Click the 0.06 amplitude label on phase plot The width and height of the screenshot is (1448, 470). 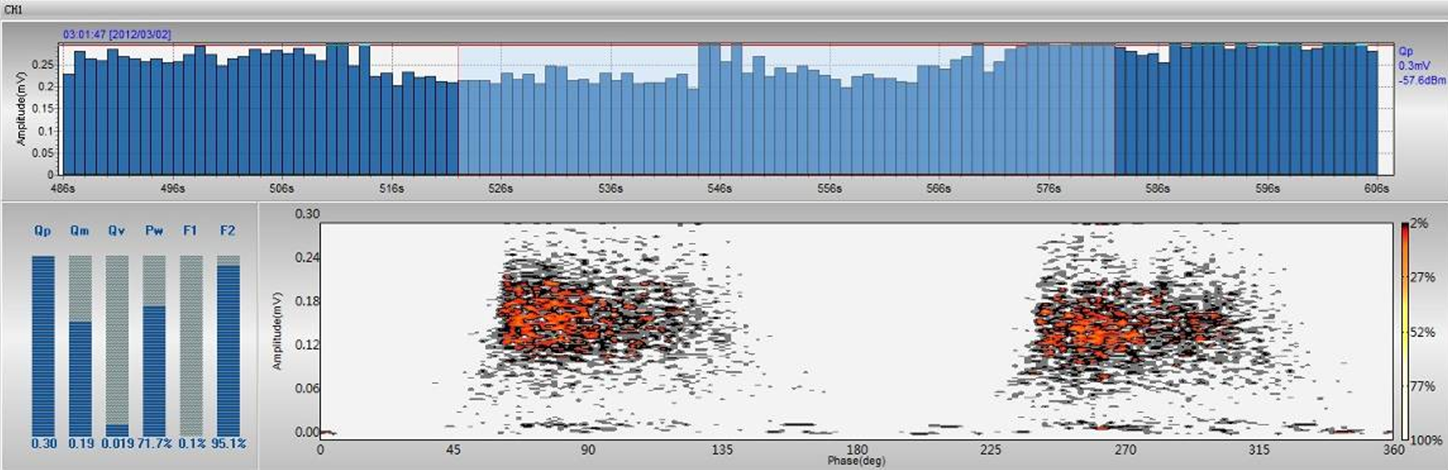click(305, 388)
